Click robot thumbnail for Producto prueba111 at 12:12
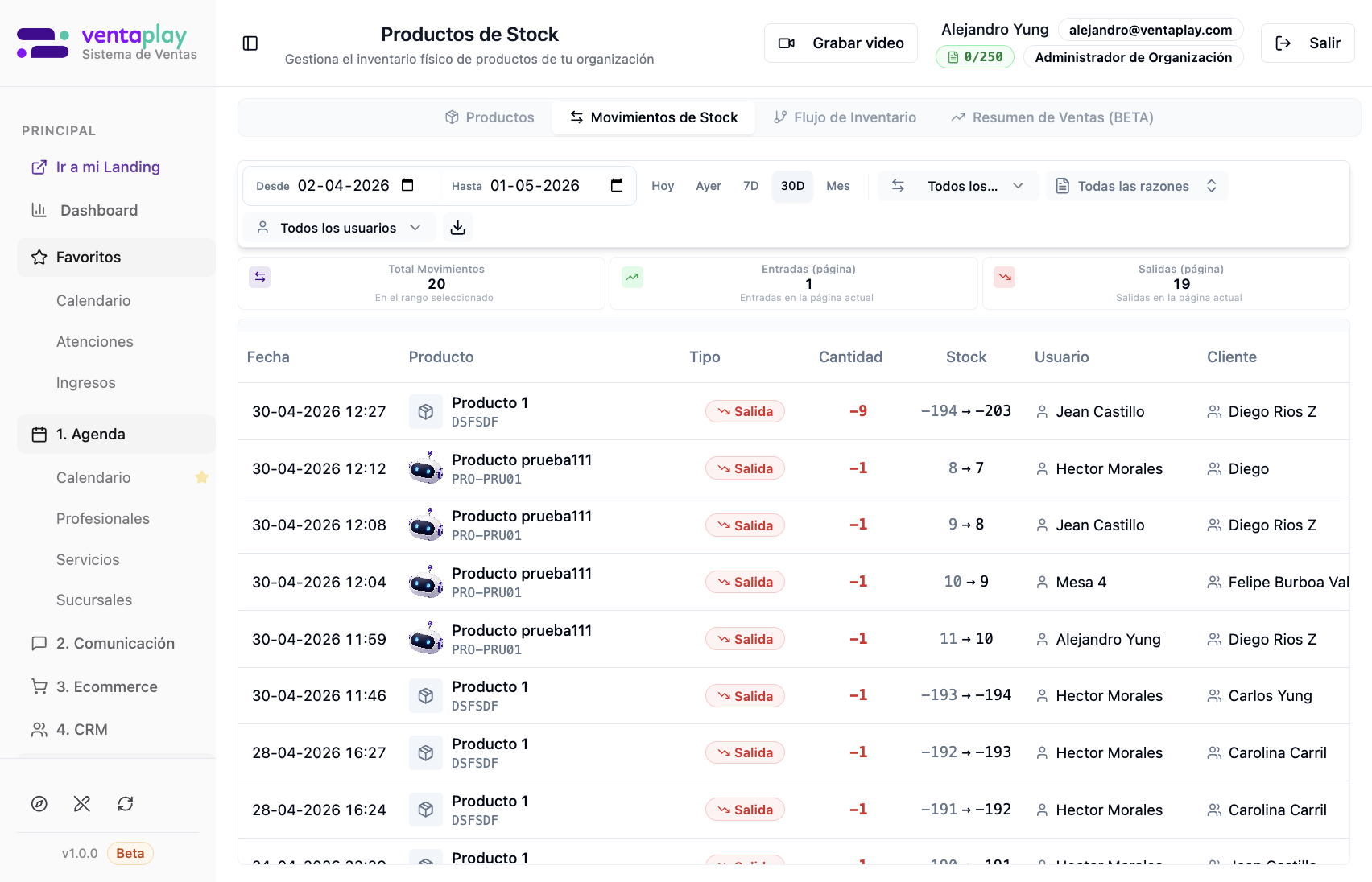 pos(426,468)
